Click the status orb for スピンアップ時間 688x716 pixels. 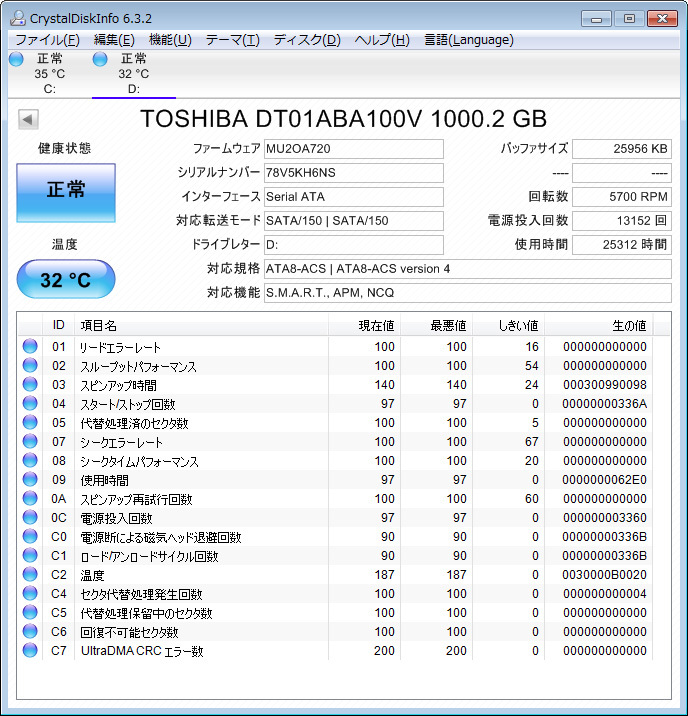point(29,385)
